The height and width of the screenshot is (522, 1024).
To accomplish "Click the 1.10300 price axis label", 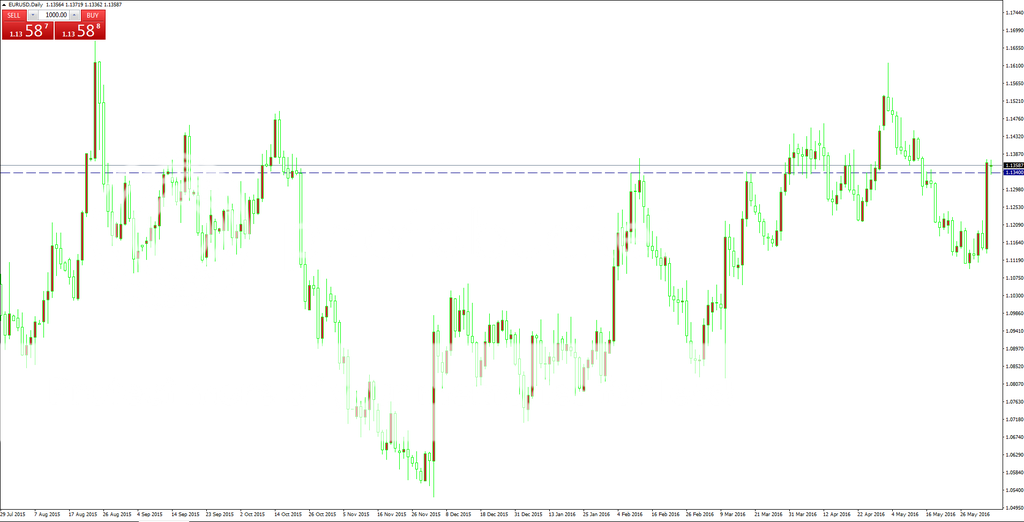I will point(1014,295).
